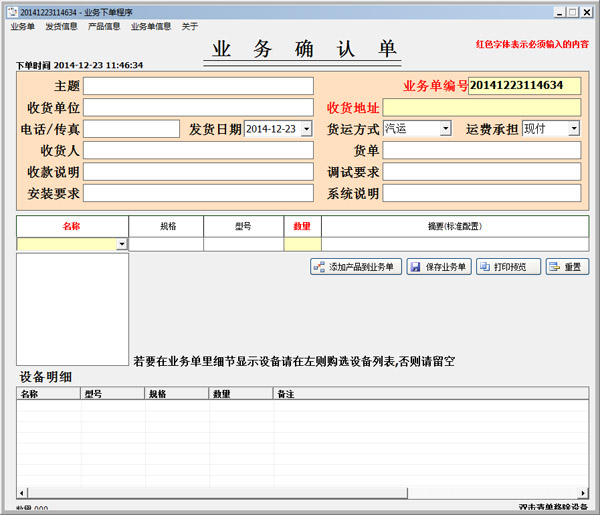Open the 关于 menu

pos(189,26)
